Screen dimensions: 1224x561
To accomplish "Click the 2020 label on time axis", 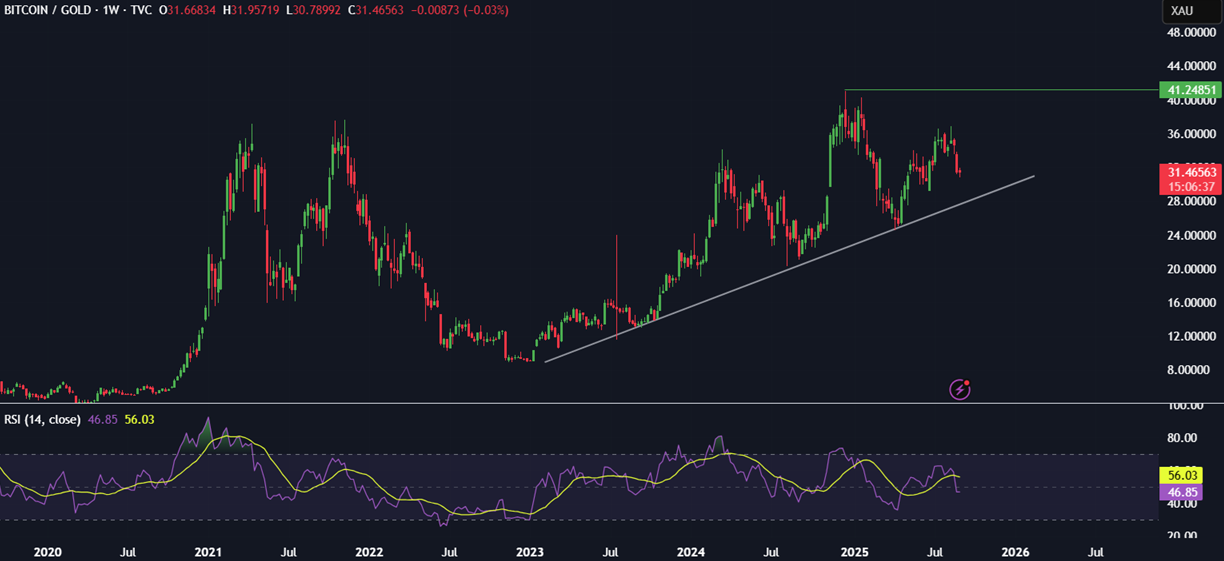I will coord(47,551).
